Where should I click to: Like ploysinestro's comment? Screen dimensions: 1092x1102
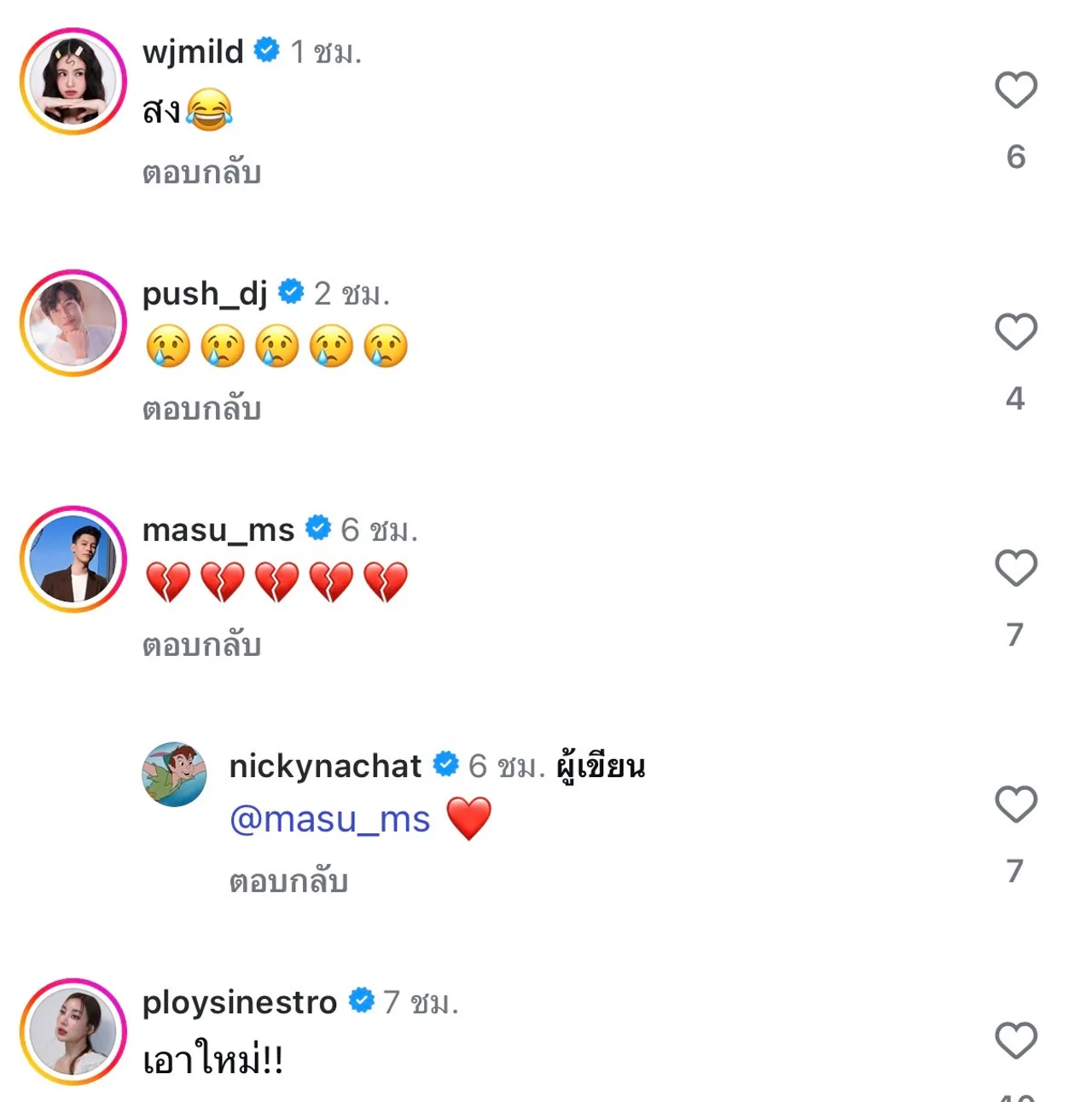click(x=1015, y=1041)
